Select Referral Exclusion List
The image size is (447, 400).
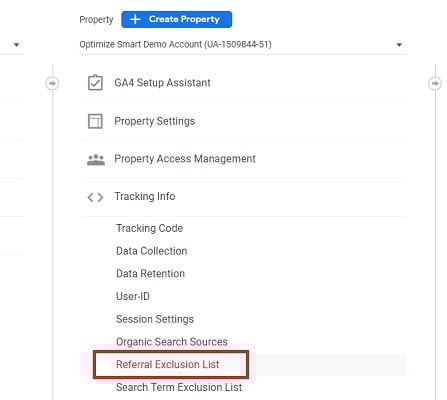168,364
